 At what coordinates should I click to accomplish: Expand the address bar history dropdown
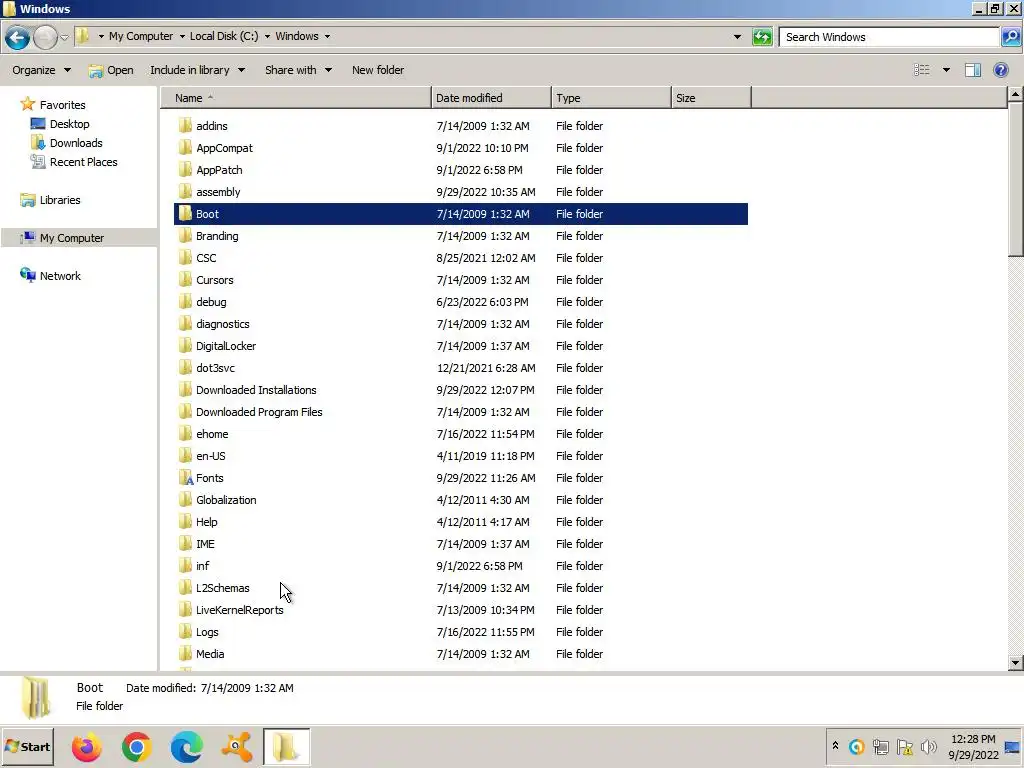click(x=737, y=37)
